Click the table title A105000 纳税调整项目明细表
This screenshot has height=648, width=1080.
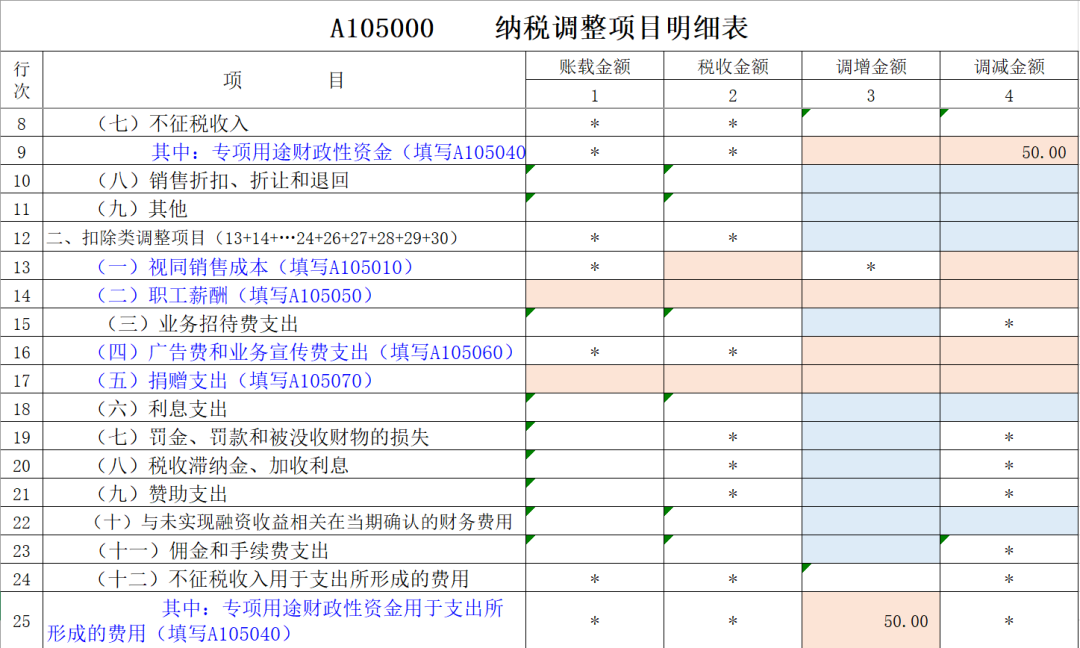click(x=540, y=27)
